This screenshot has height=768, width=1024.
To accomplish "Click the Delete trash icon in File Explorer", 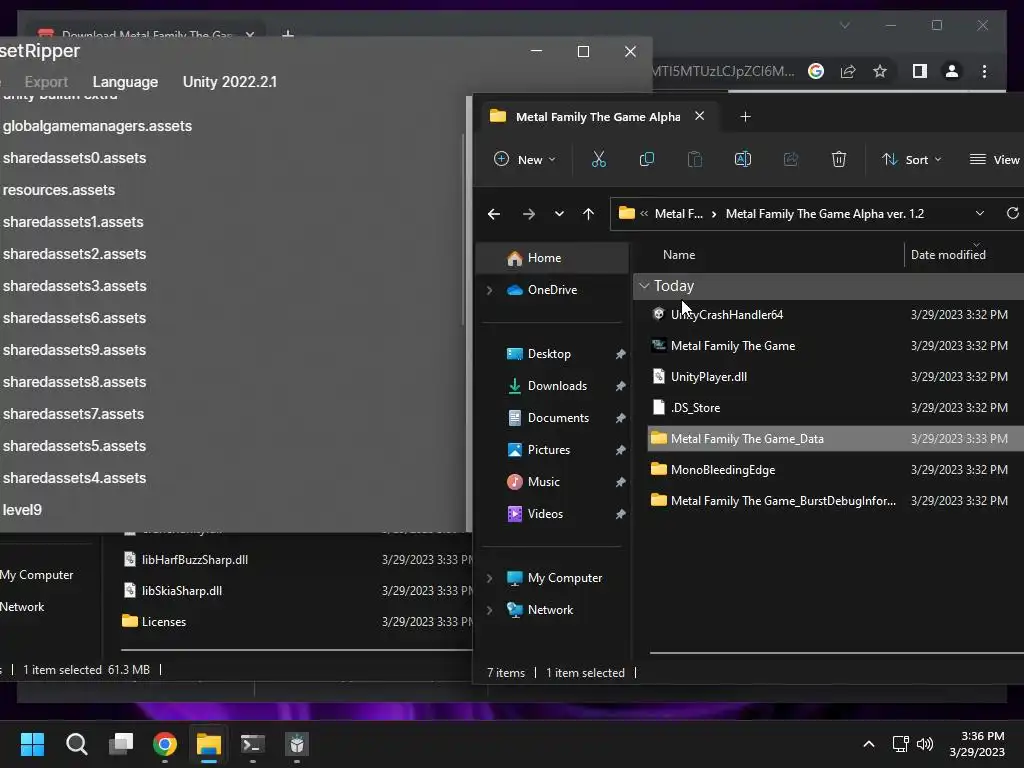I will click(x=839, y=159).
